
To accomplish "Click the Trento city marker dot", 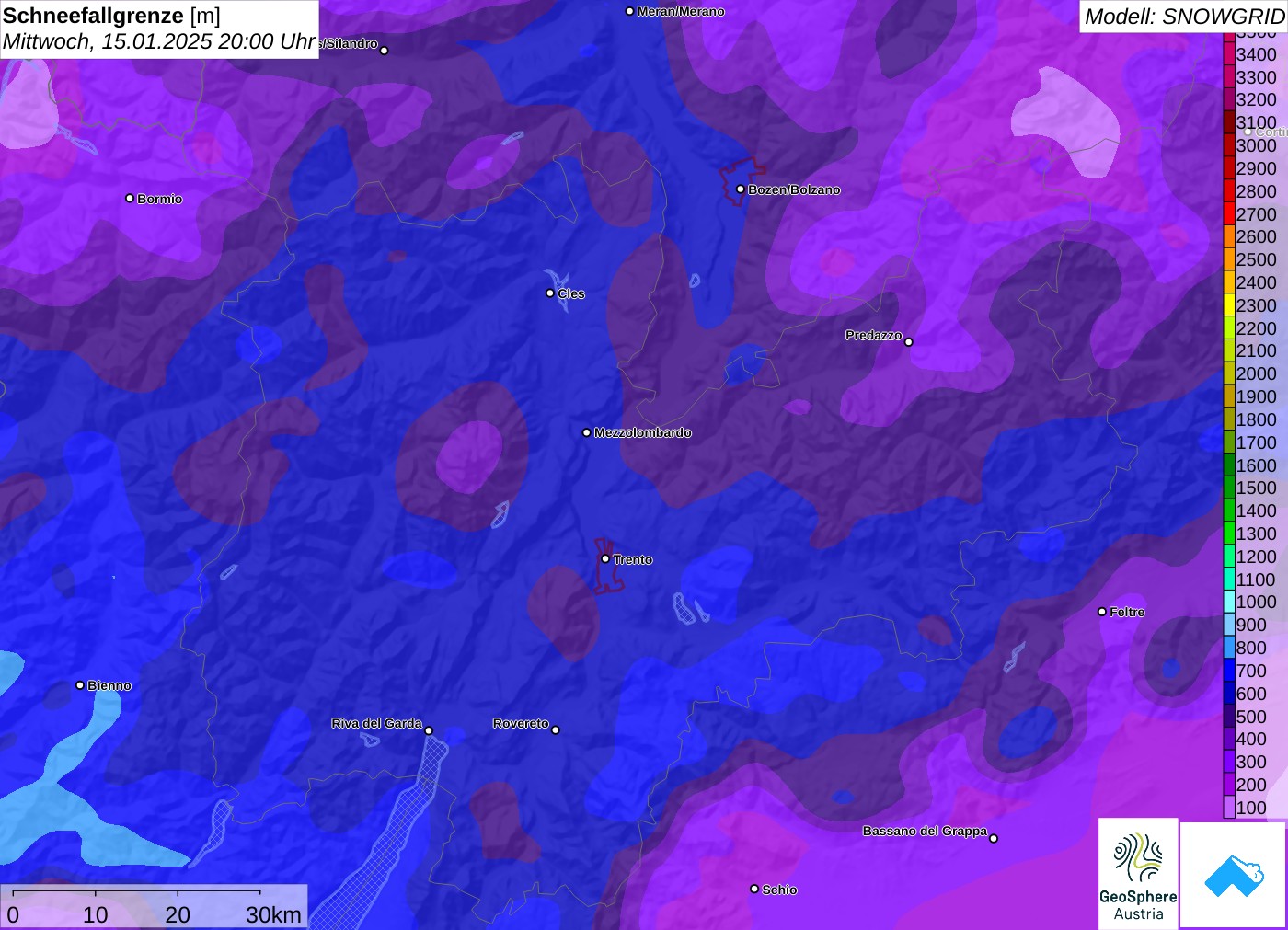I will point(605,558).
